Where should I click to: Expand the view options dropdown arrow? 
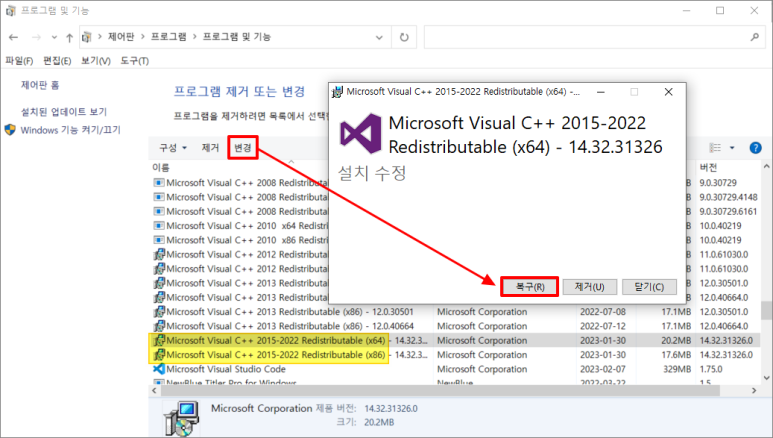pyautogui.click(x=732, y=147)
